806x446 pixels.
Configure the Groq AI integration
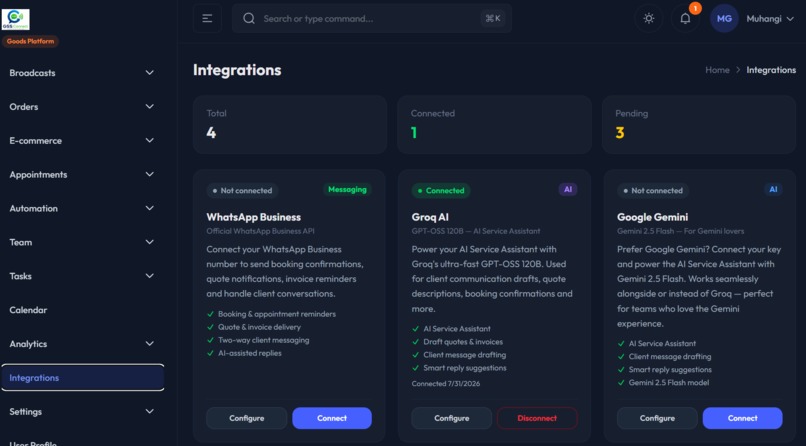click(x=452, y=418)
